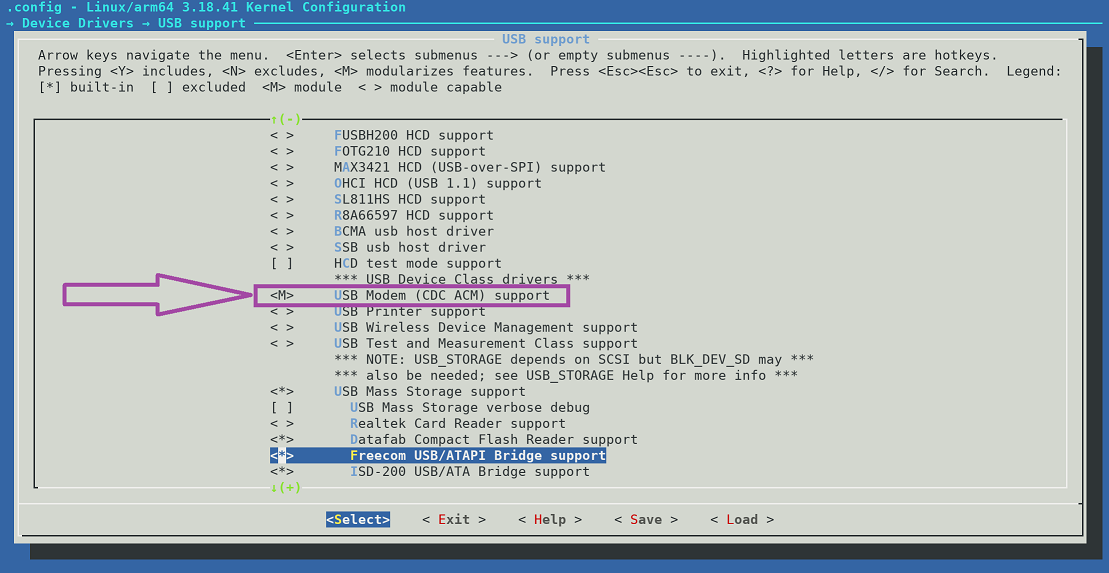Click the Datafab Compact Flash Reader state marker
This screenshot has height=573, width=1109.
[x=282, y=439]
